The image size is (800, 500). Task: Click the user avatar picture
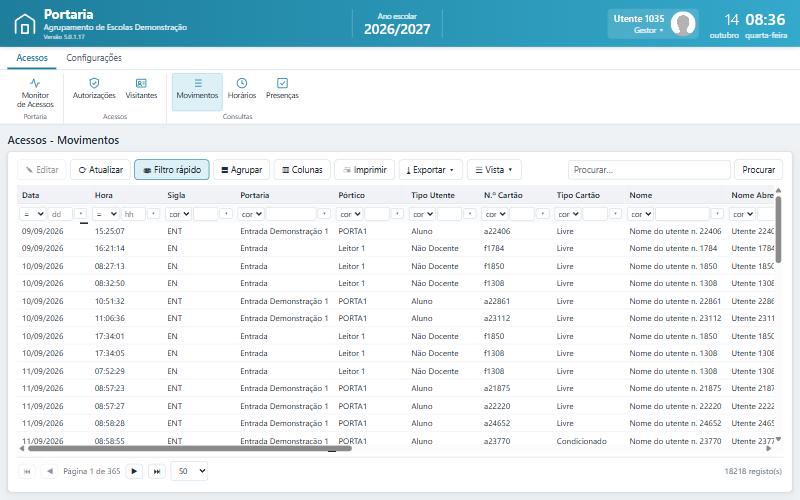point(683,23)
